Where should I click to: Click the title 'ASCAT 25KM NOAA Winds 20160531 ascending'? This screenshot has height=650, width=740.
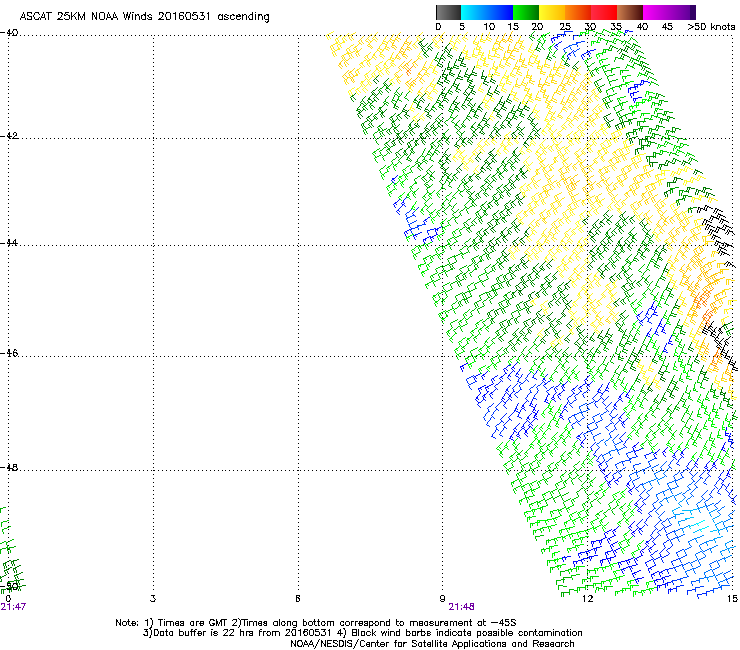tap(144, 17)
